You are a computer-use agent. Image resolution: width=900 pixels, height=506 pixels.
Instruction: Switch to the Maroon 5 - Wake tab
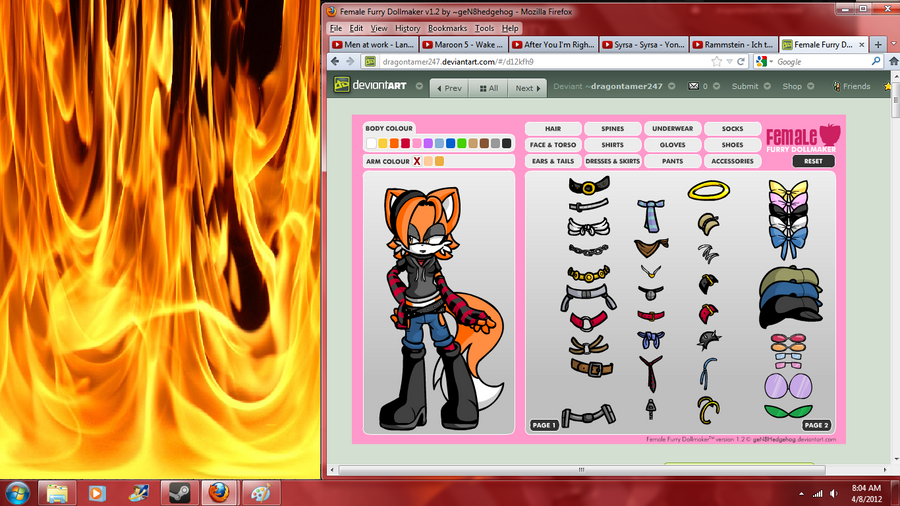[463, 44]
